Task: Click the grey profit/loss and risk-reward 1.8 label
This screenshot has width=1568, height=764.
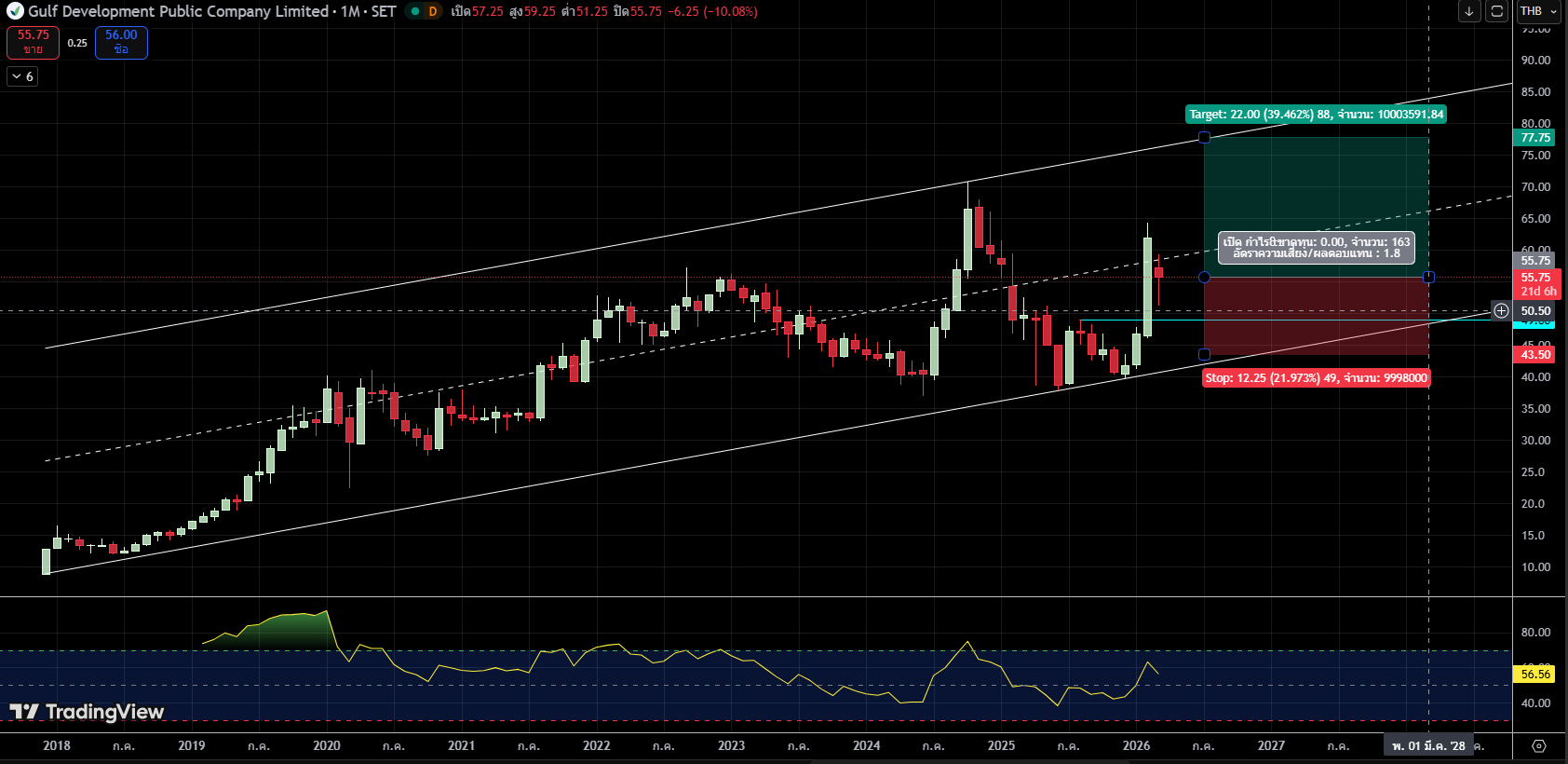Action: [1317, 248]
